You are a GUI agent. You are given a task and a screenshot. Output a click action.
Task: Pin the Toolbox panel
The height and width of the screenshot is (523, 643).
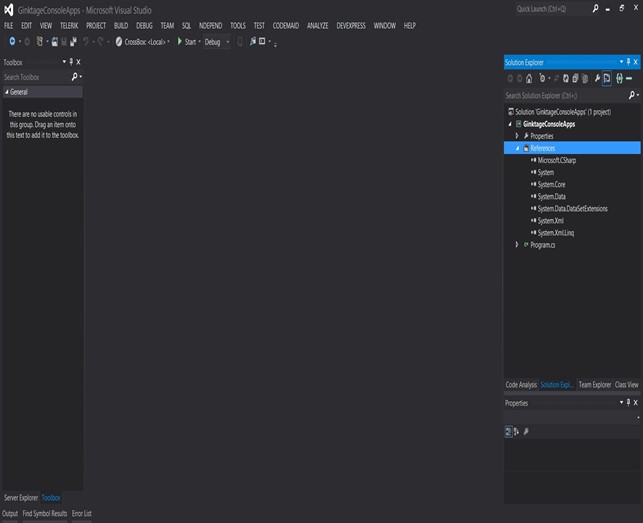[71, 62]
